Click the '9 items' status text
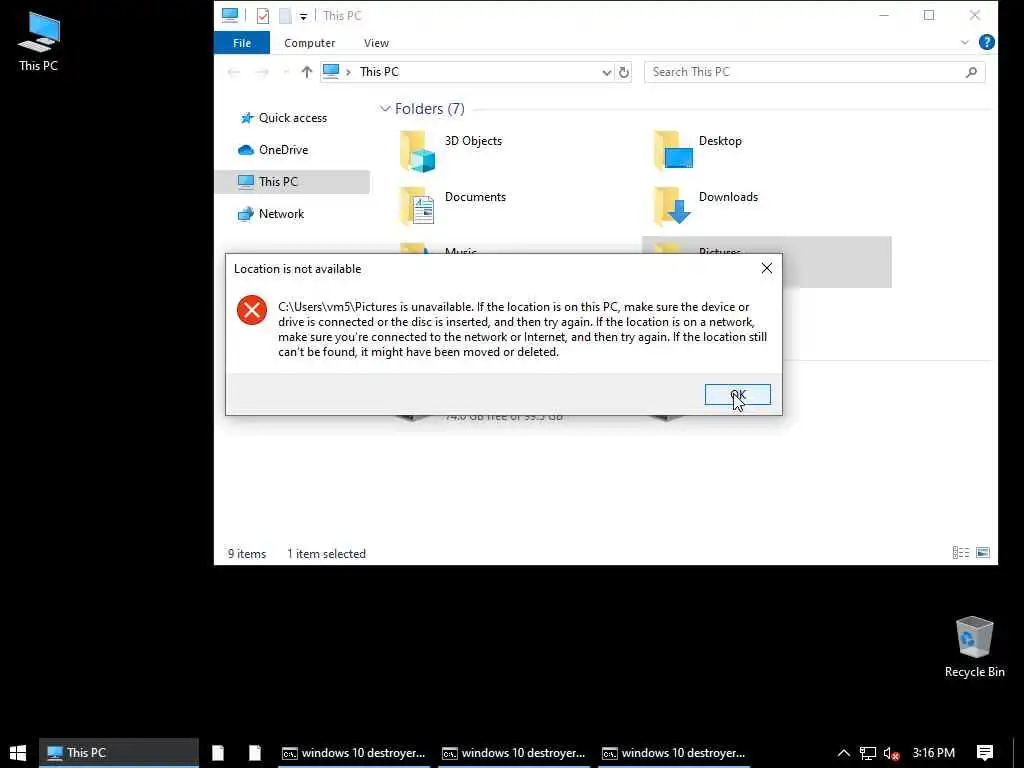1024x768 pixels. click(x=247, y=554)
